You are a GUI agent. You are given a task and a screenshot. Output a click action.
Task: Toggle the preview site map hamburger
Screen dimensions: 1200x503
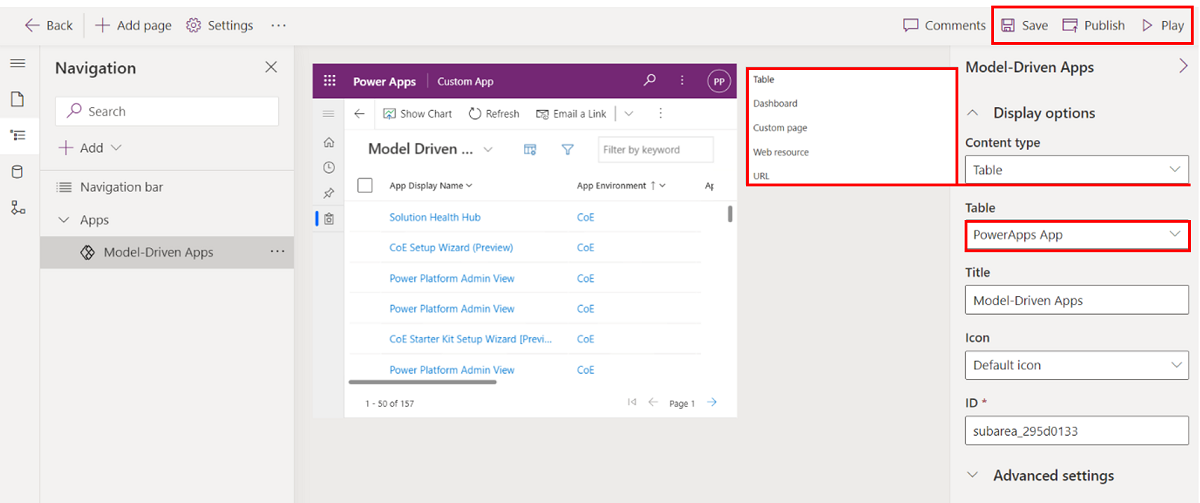[328, 114]
